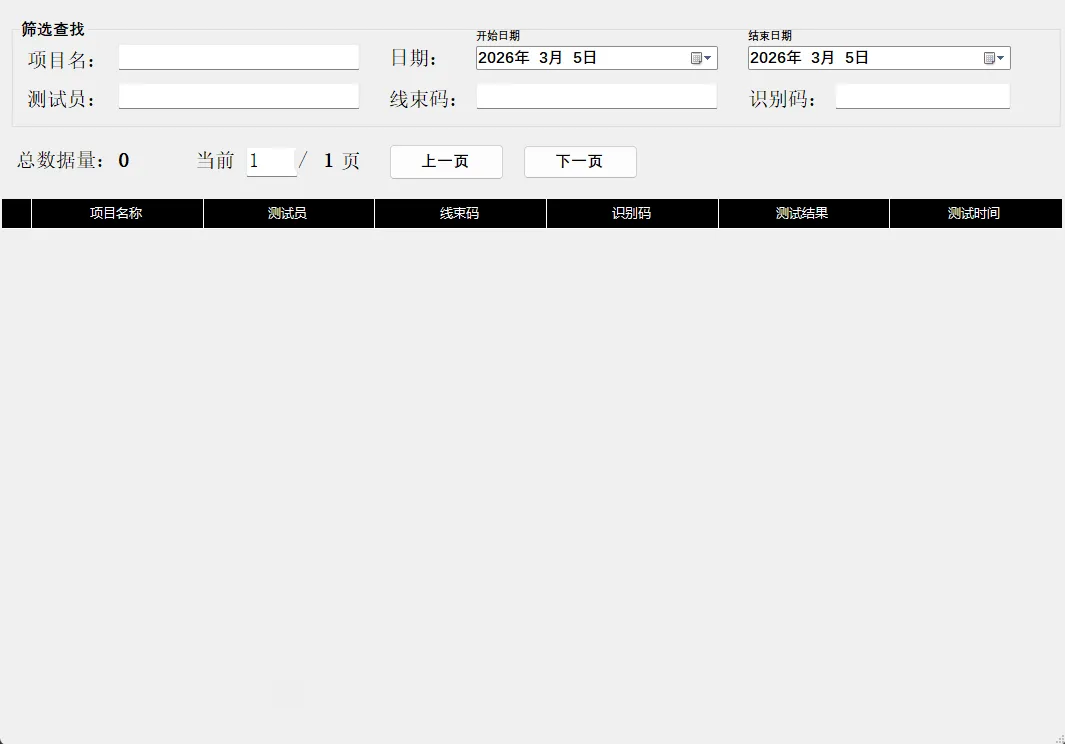This screenshot has width=1065, height=744.
Task: Click the 线束码 table column header
Action: pyautogui.click(x=460, y=214)
